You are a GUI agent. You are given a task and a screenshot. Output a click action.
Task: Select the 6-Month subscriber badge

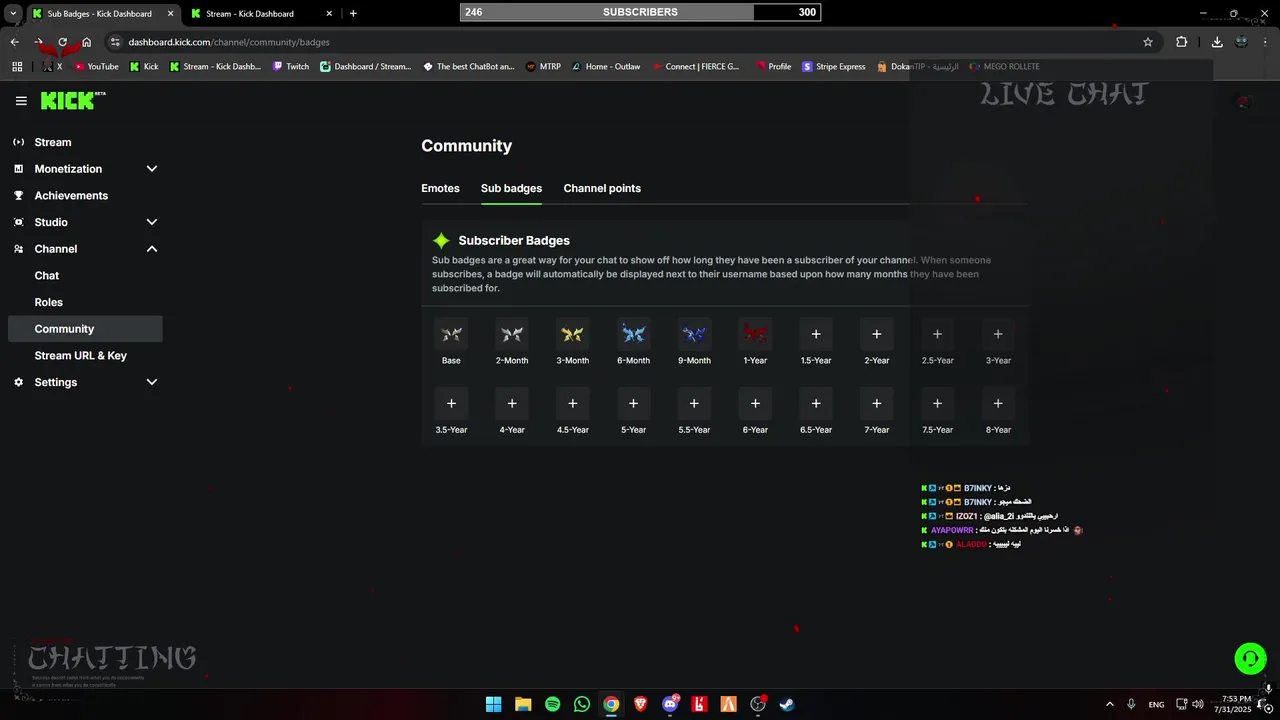click(x=633, y=334)
